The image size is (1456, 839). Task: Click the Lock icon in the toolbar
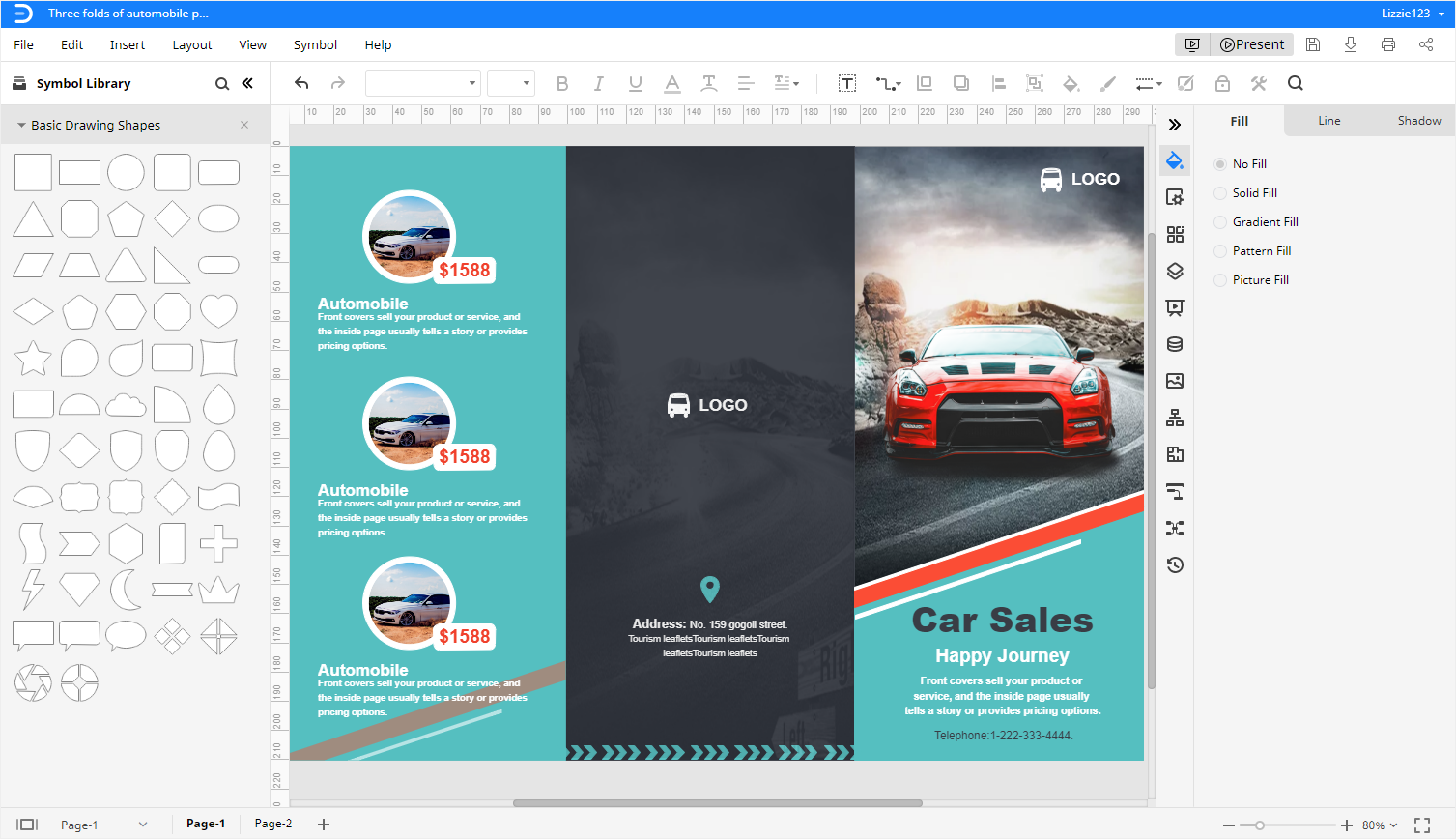(x=1222, y=83)
